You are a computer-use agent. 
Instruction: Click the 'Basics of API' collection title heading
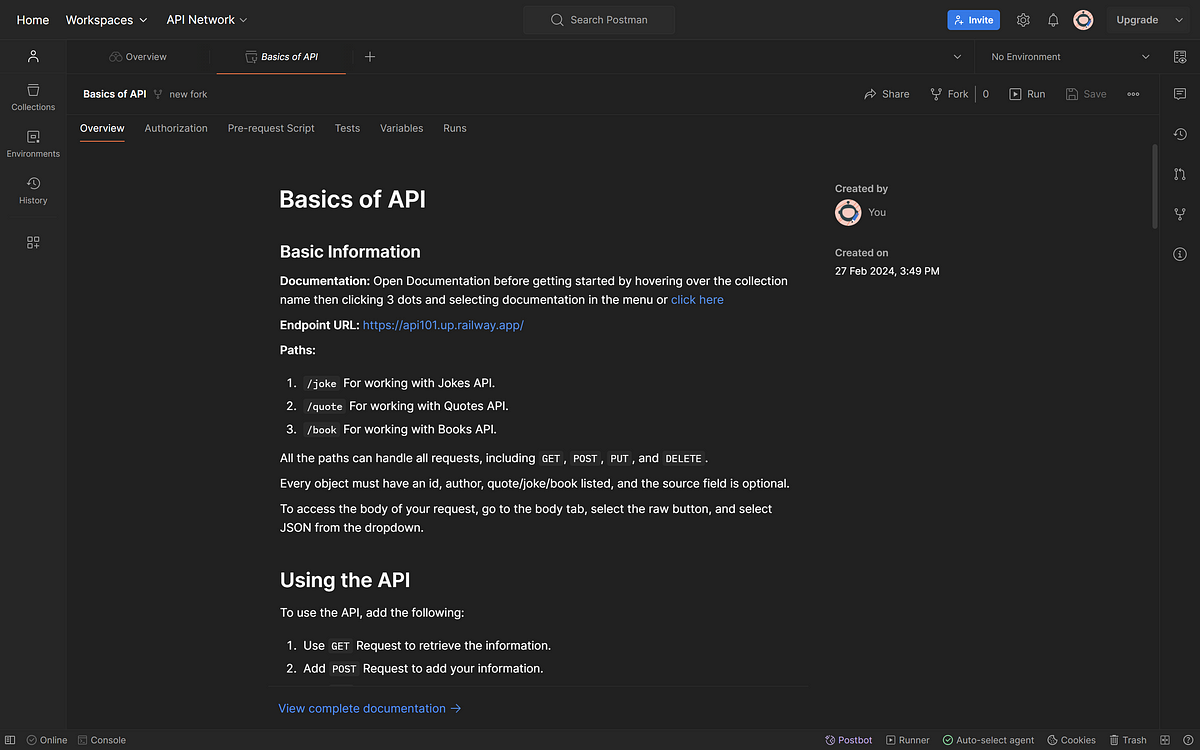click(x=353, y=199)
